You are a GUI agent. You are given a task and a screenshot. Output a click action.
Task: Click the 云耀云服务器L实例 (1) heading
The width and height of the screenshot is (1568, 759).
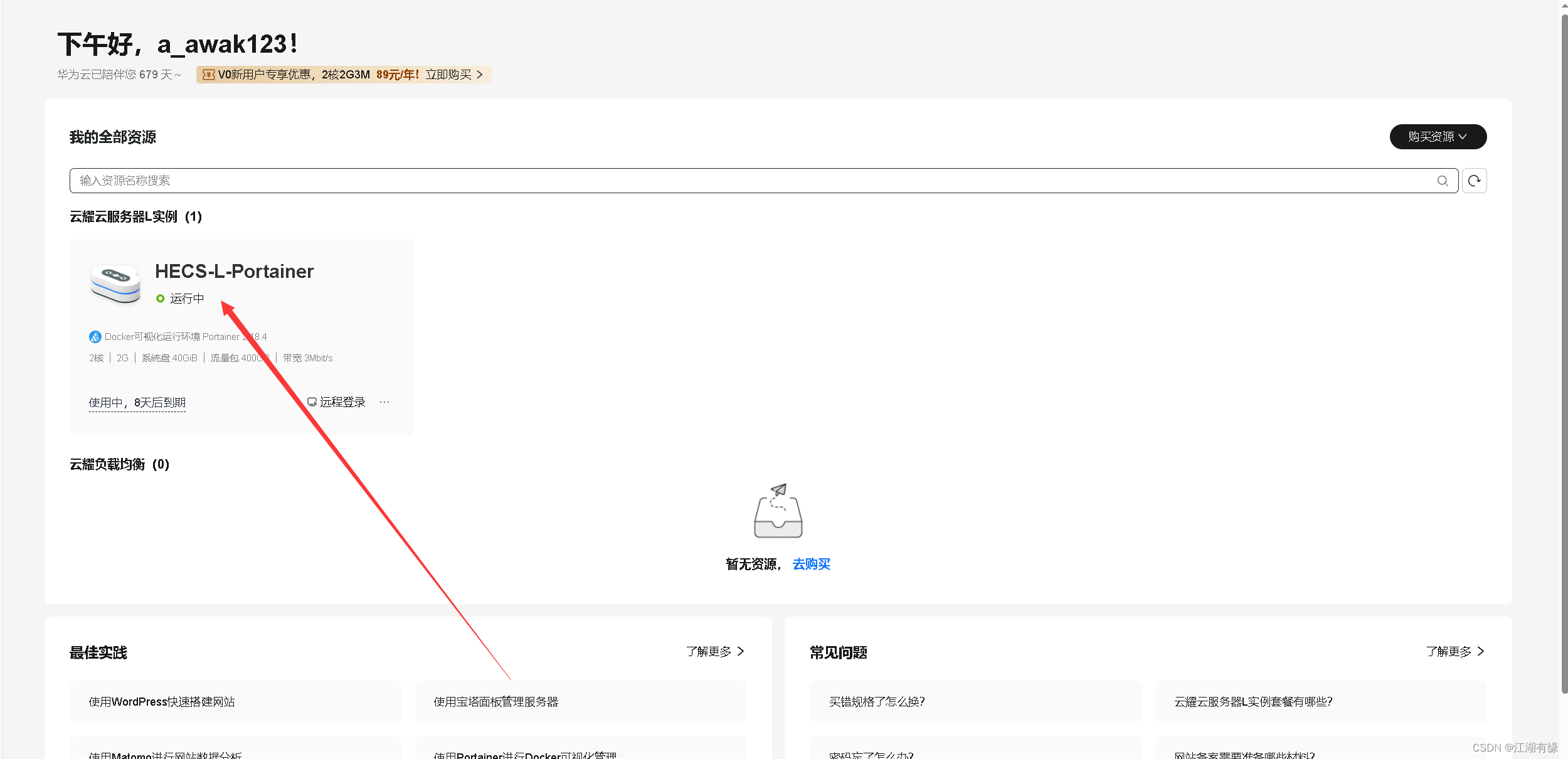[x=135, y=217]
